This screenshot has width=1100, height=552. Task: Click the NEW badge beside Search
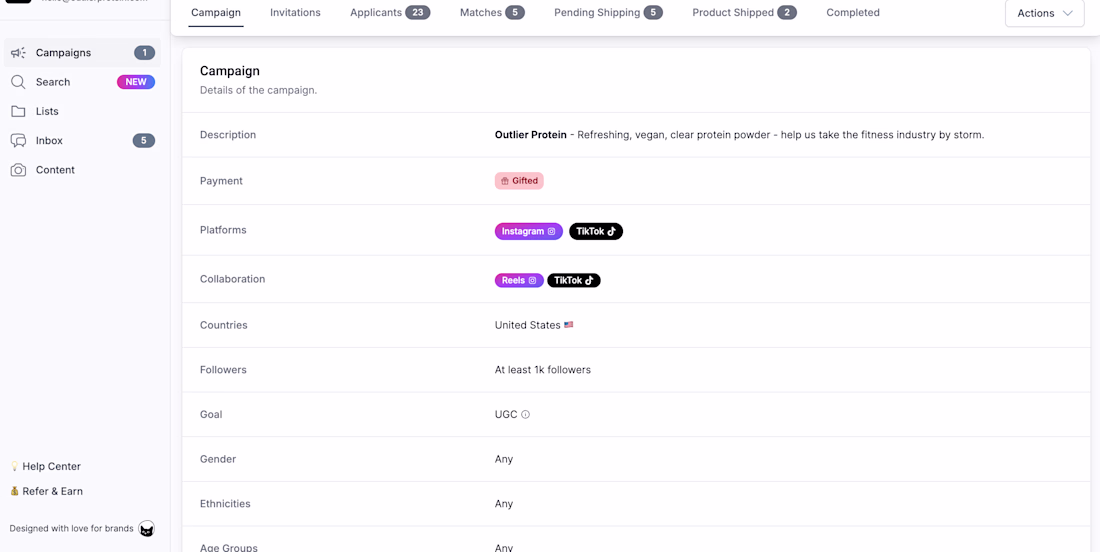[136, 82]
